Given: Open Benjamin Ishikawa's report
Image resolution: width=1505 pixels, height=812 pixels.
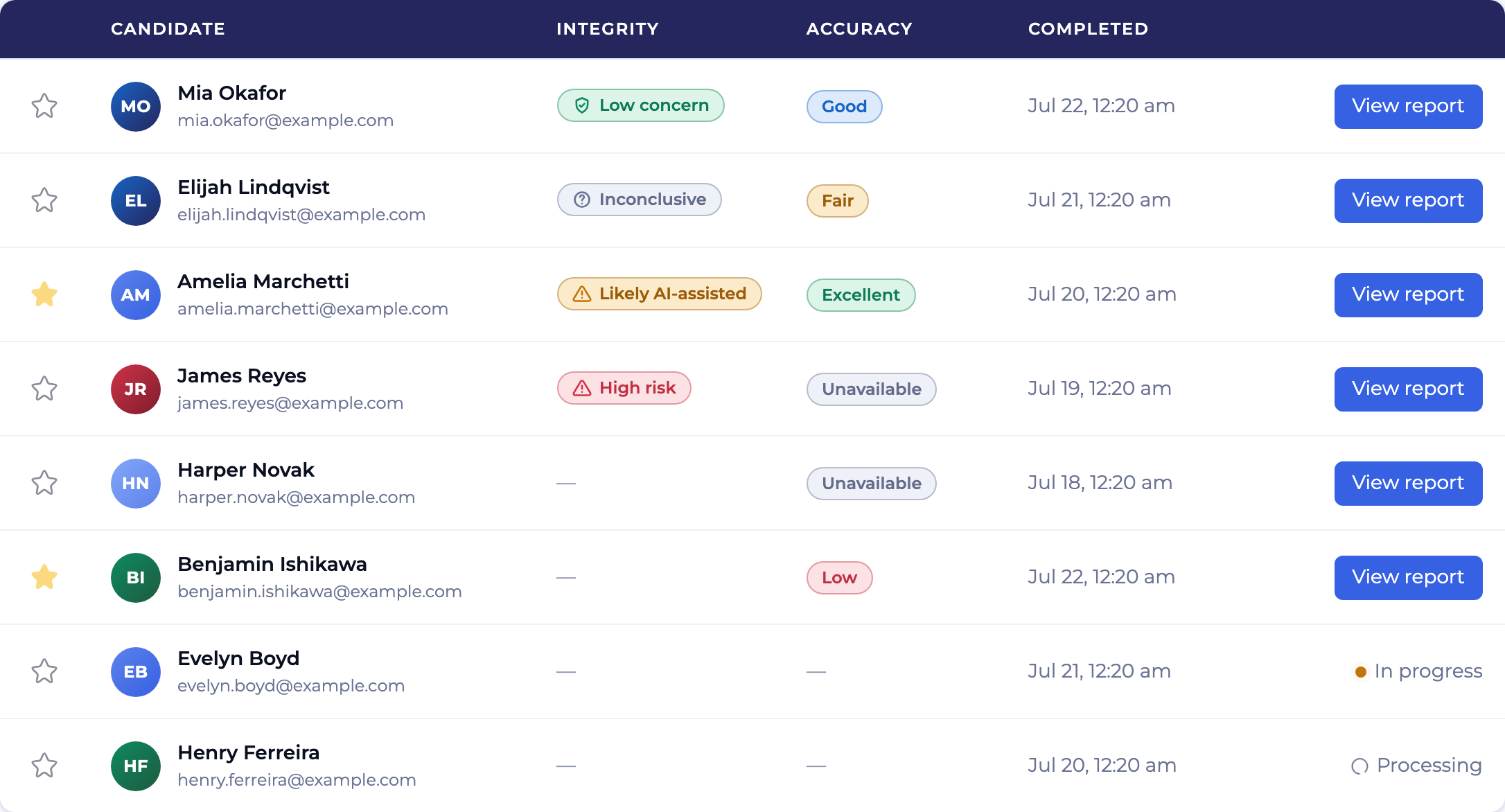Looking at the screenshot, I should point(1409,578).
